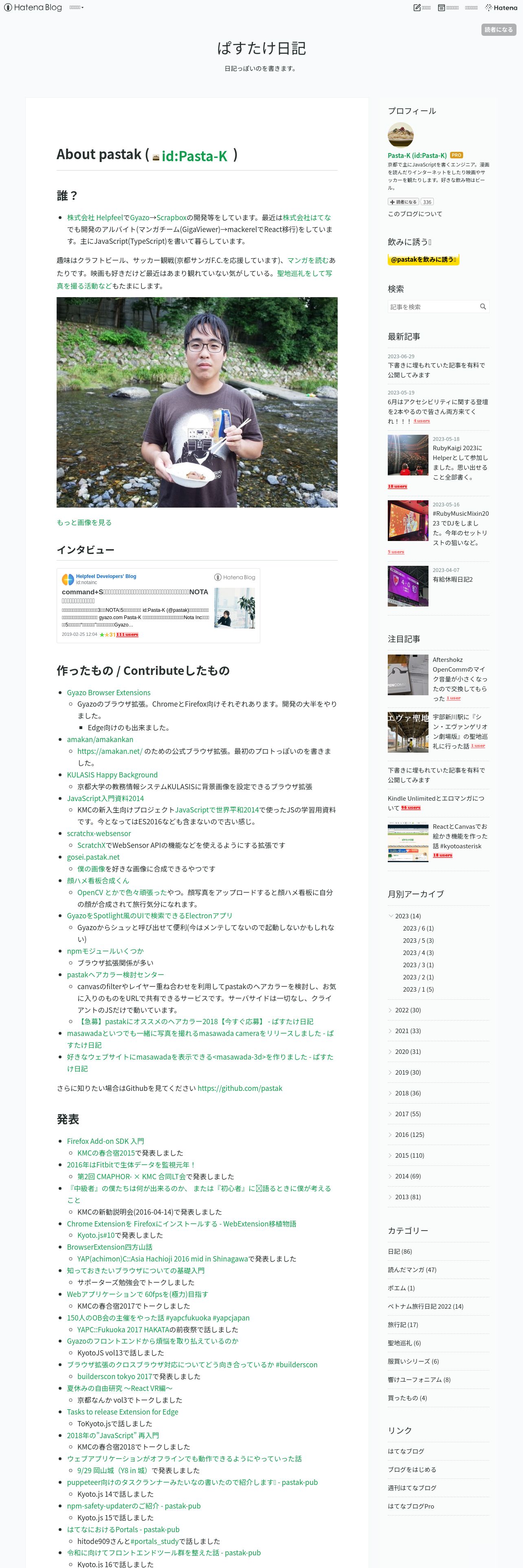523x1568 pixels.
Task: Click the Hatena Blog logo
Action: coord(33,7)
